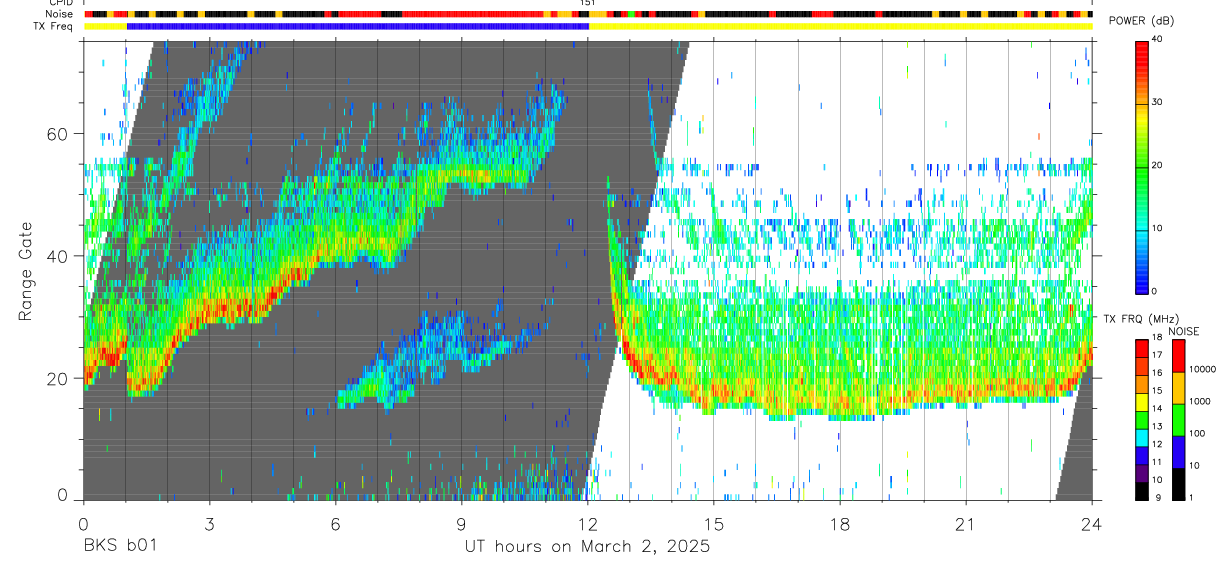Click the purple segment of TX FRQ legend
Image resolution: width=1228 pixels, height=567 pixels.
(1142, 473)
